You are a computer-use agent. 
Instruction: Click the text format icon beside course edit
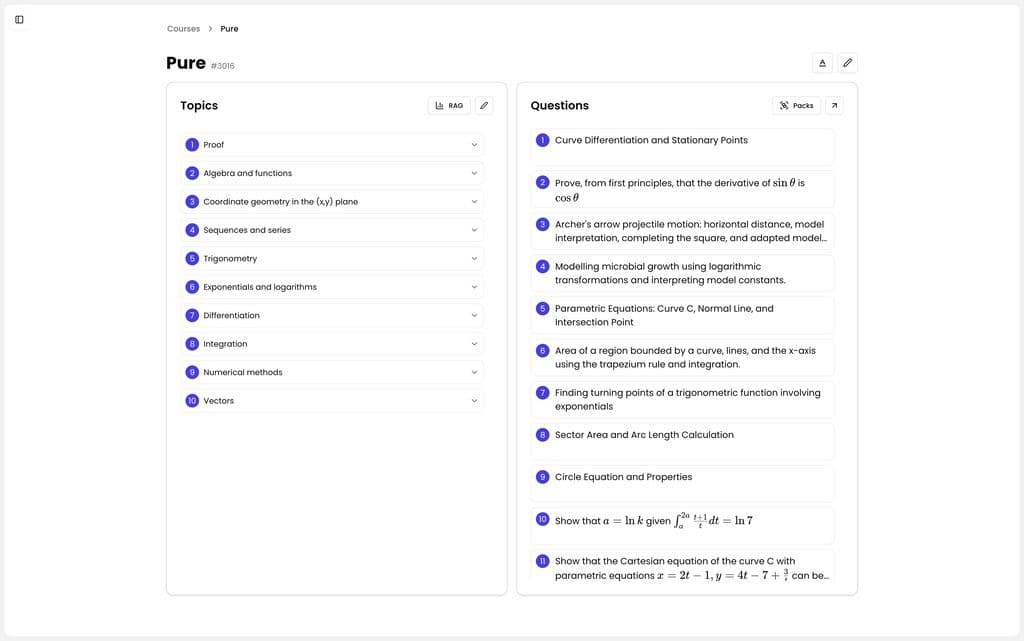[822, 63]
